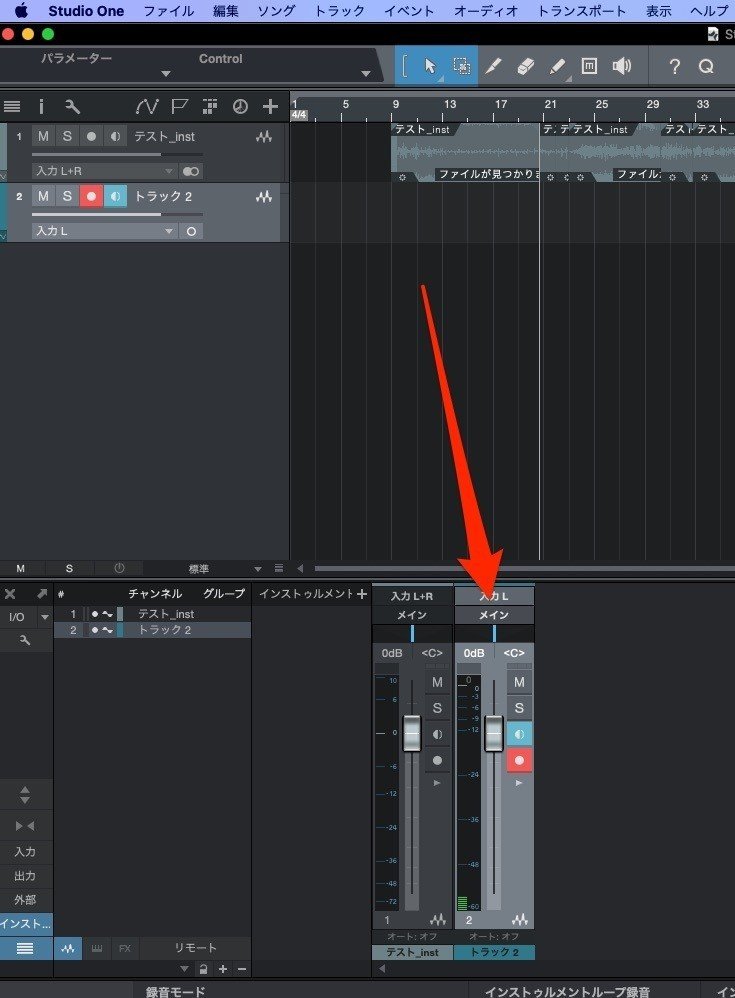Choose the Split tool
735x998 pixels.
pos(494,66)
